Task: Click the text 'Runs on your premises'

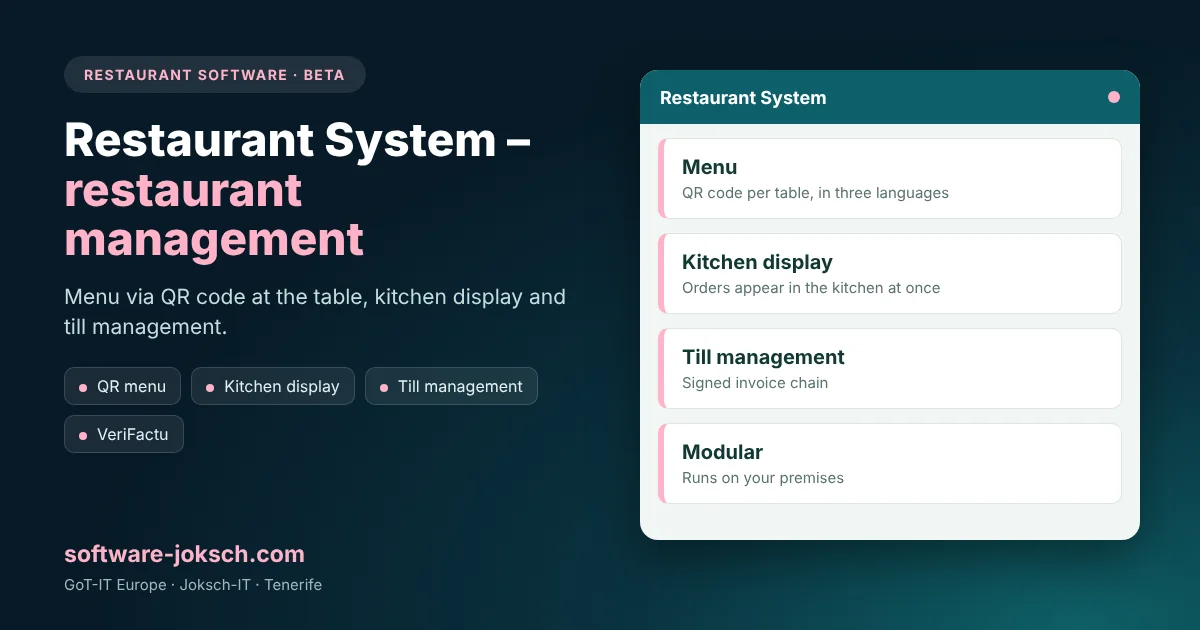Action: click(763, 478)
